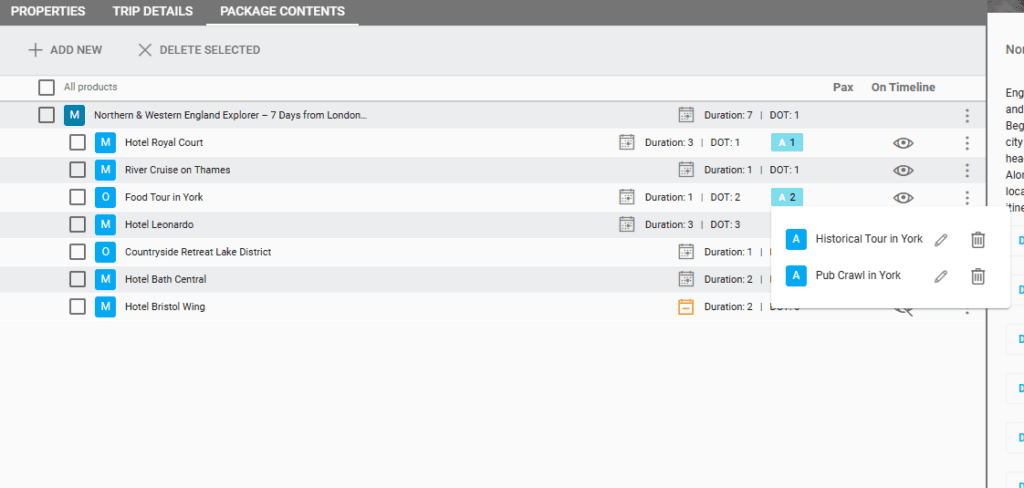Click pencil icon for Pub Crawl in York

(940, 276)
